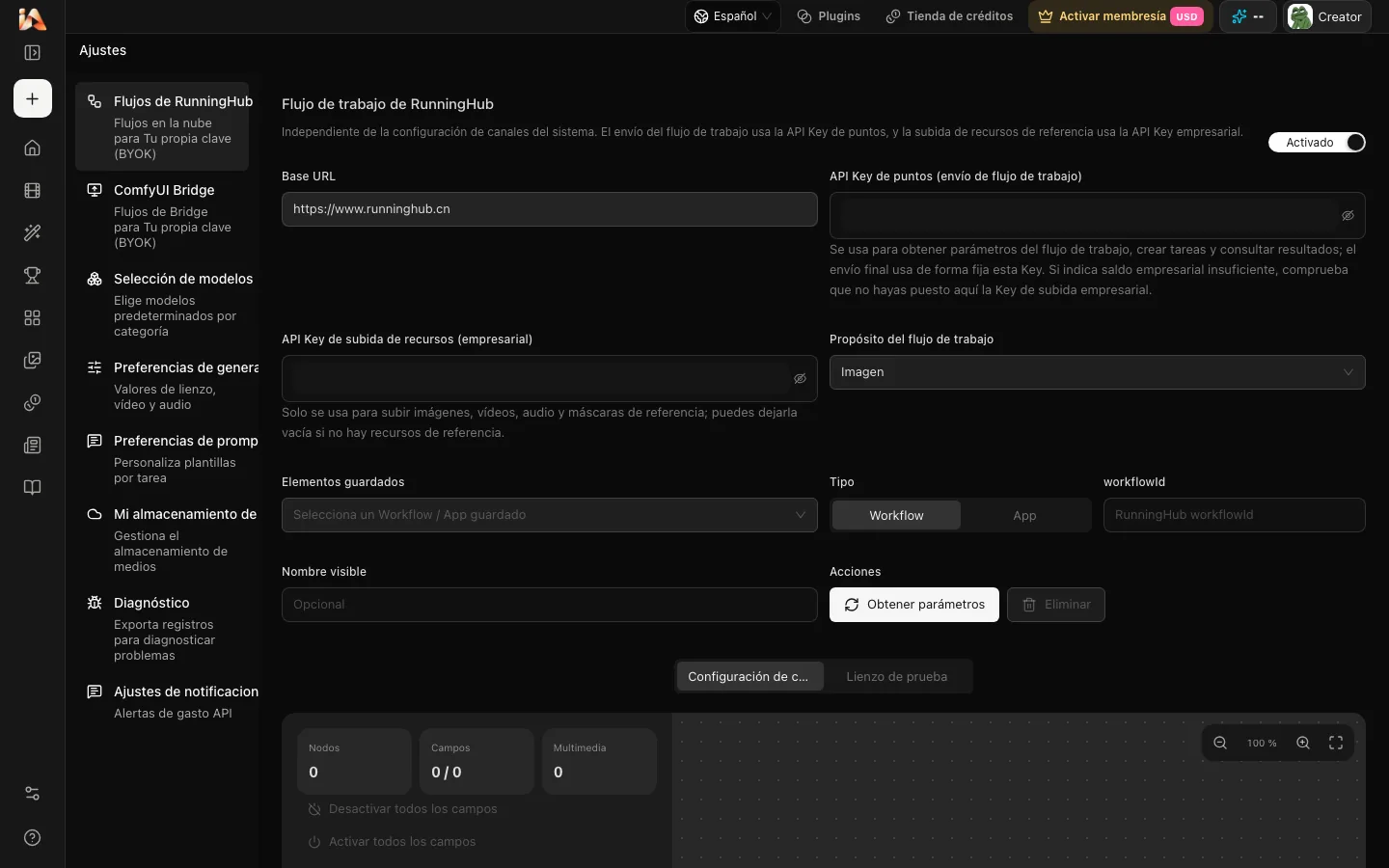This screenshot has width=1389, height=868.
Task: Open the sliders settings icon
Action: pyautogui.click(x=32, y=794)
